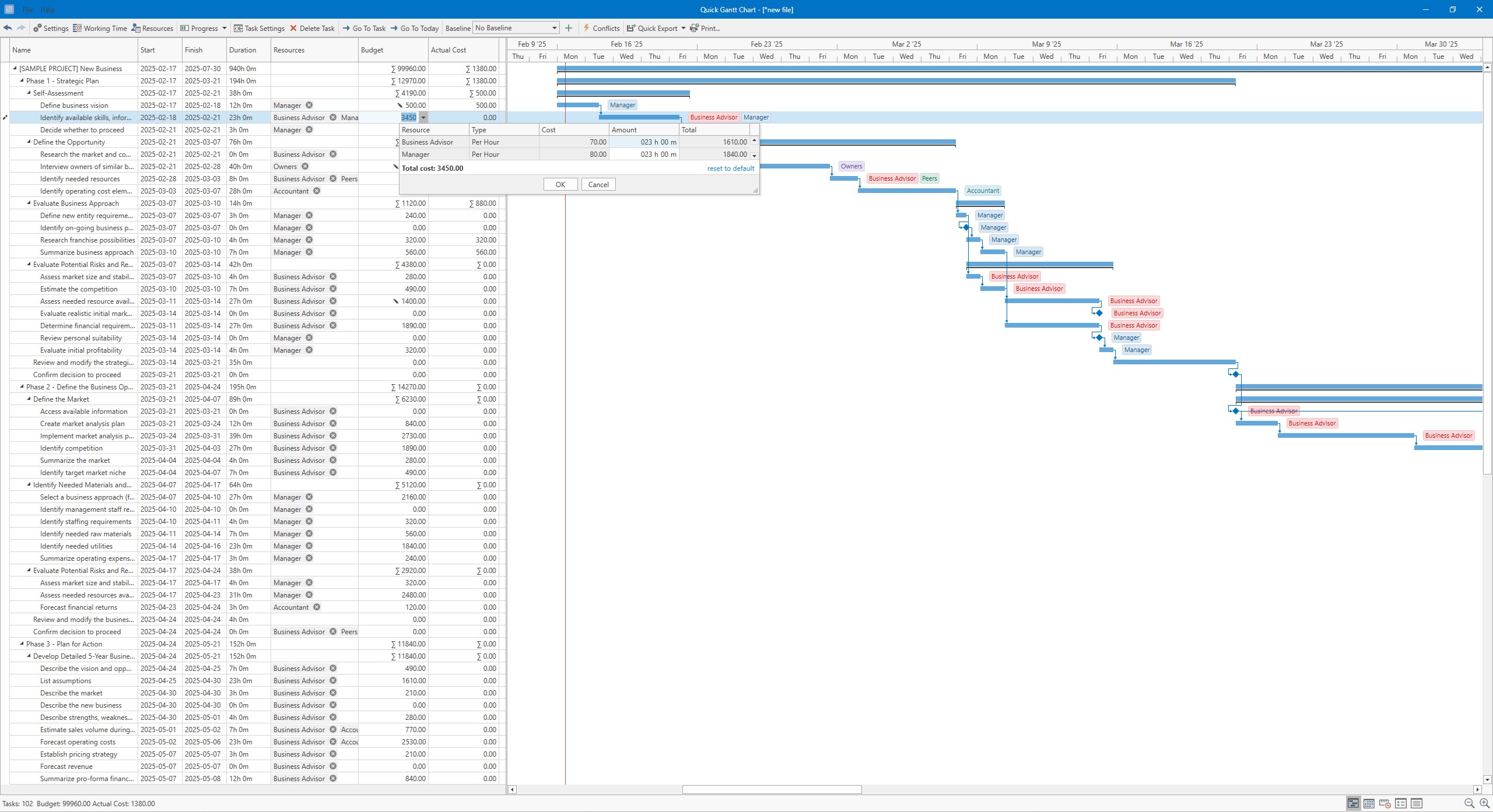This screenshot has height=812, width=1493.
Task: Click the Undo arrow icon
Action: click(x=8, y=28)
